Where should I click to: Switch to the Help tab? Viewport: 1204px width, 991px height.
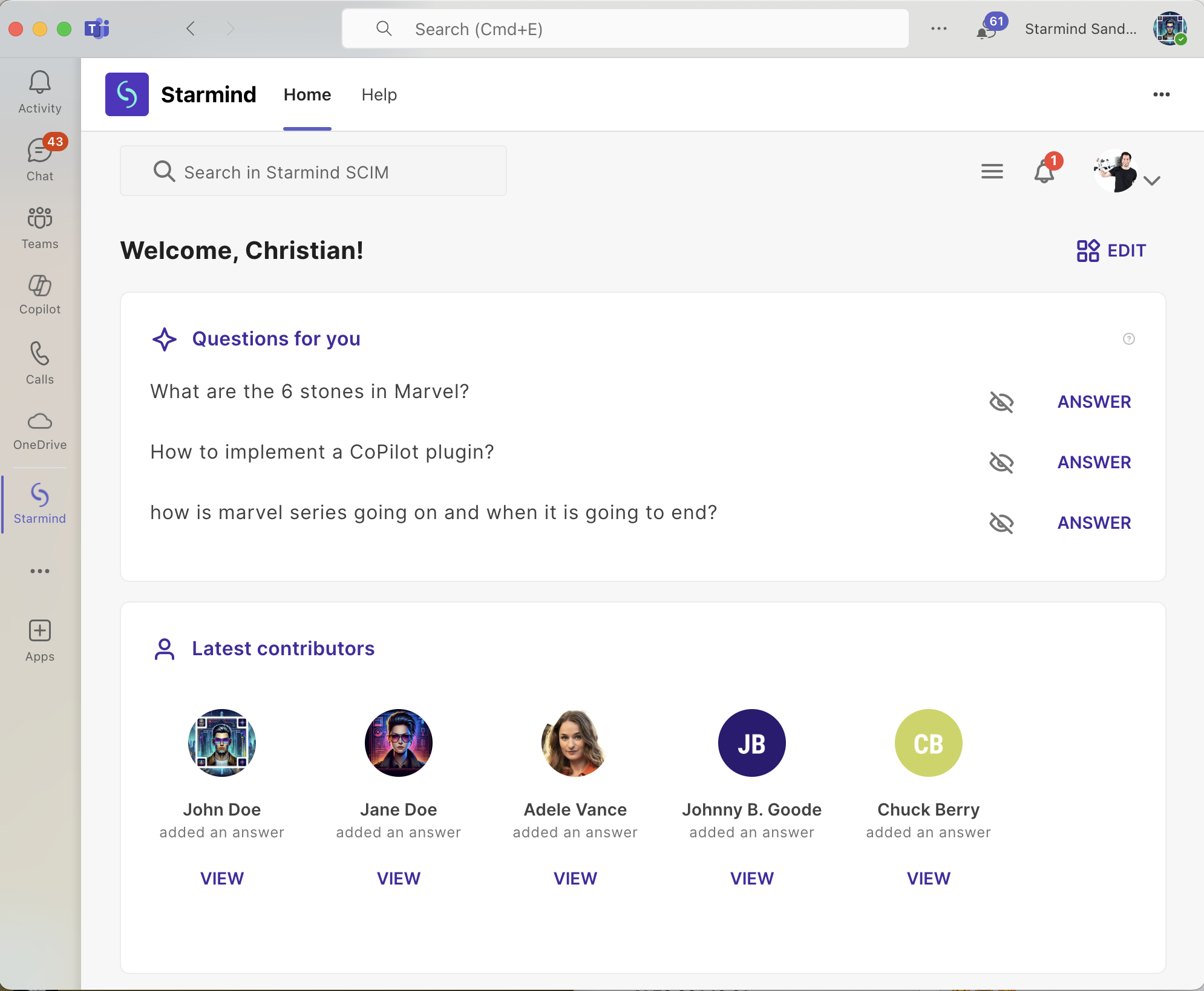[379, 94]
